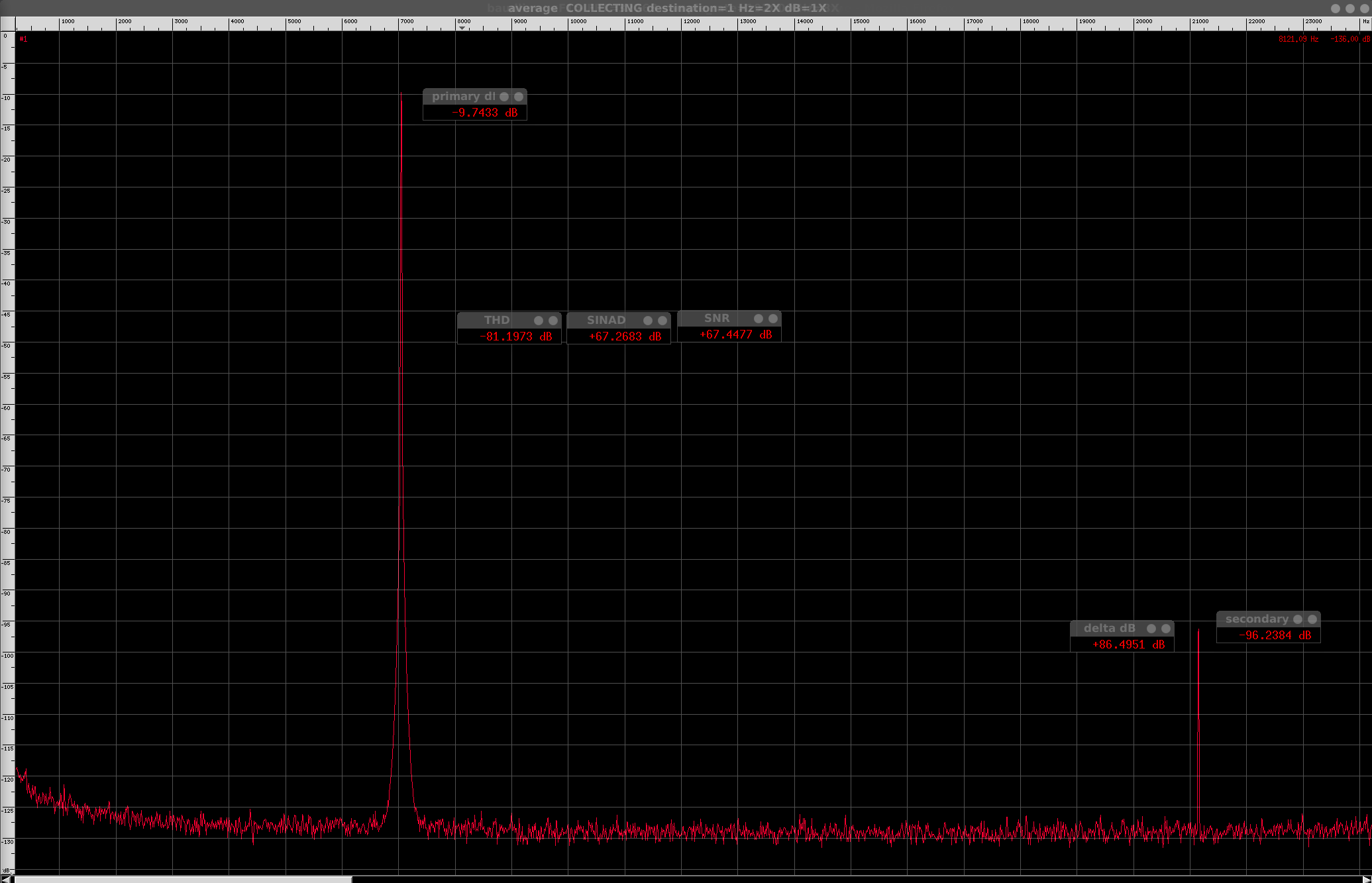Viewport: 1372px width, 883px height.
Task: Click left round button on delta dB window
Action: (x=1151, y=629)
